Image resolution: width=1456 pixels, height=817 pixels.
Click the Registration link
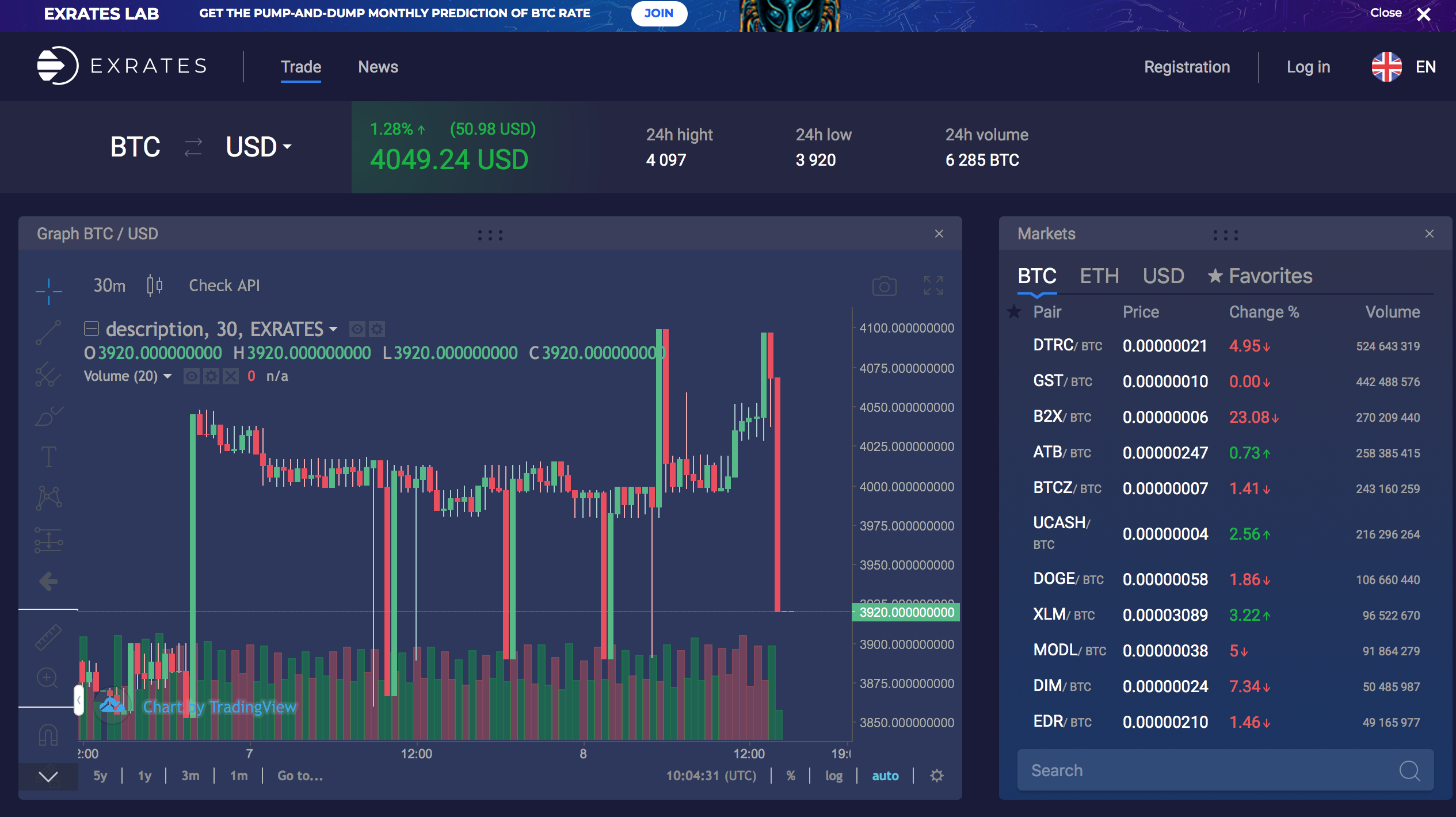point(1187,67)
